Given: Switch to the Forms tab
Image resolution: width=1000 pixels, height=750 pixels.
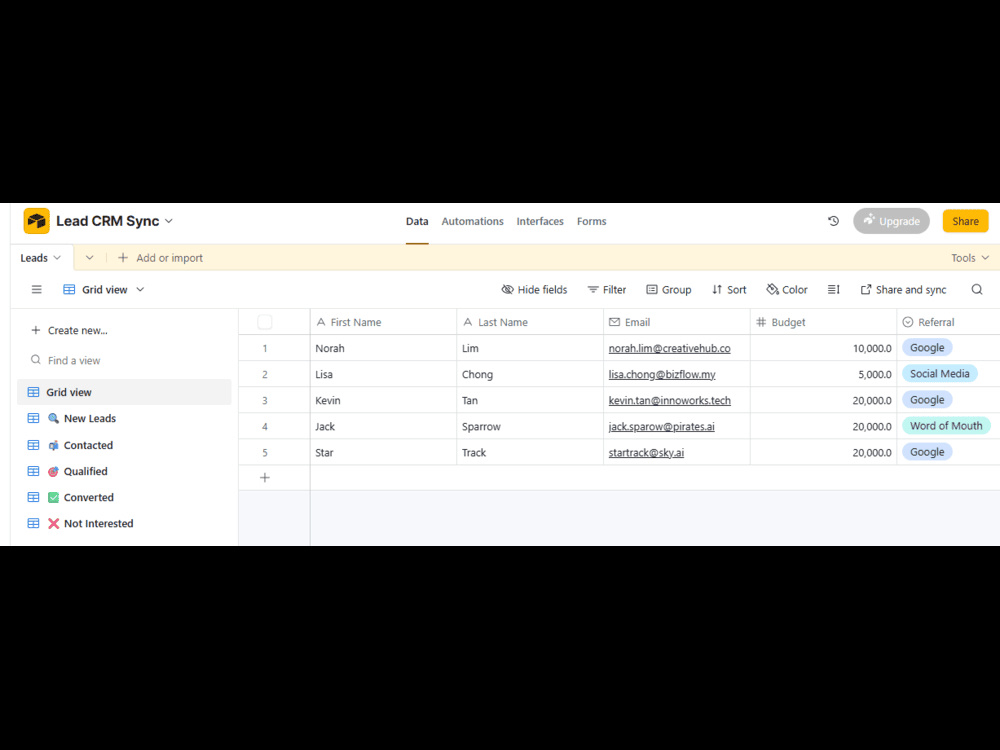Looking at the screenshot, I should pyautogui.click(x=592, y=221).
